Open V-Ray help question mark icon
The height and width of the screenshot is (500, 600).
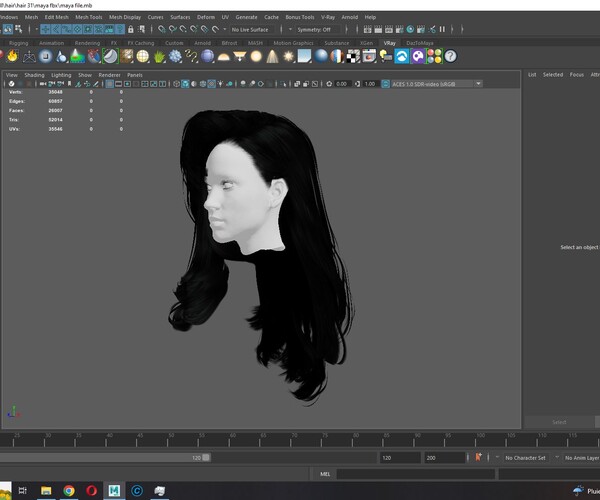[x=450, y=56]
